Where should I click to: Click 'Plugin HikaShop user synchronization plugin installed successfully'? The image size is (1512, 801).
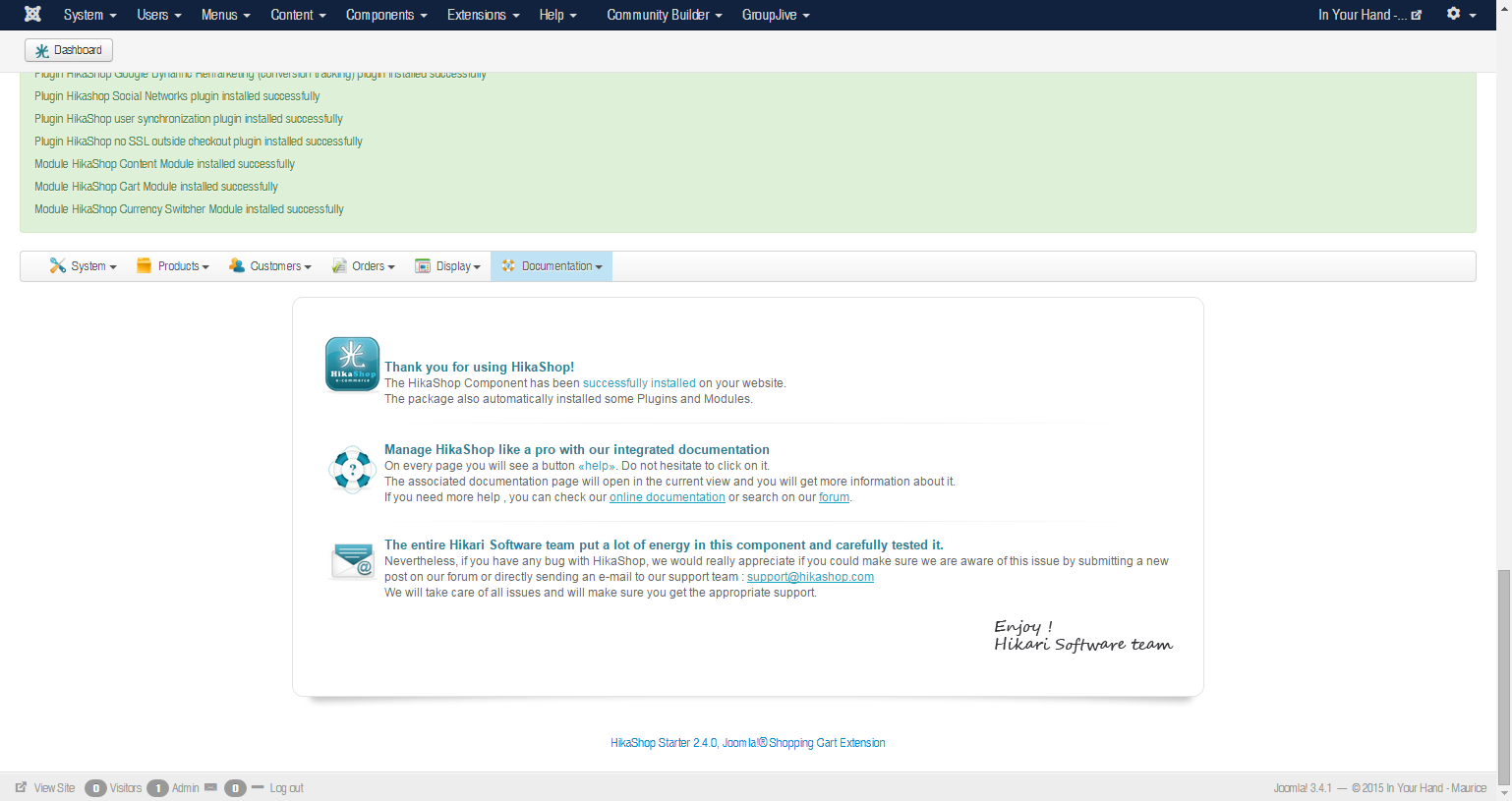(189, 119)
